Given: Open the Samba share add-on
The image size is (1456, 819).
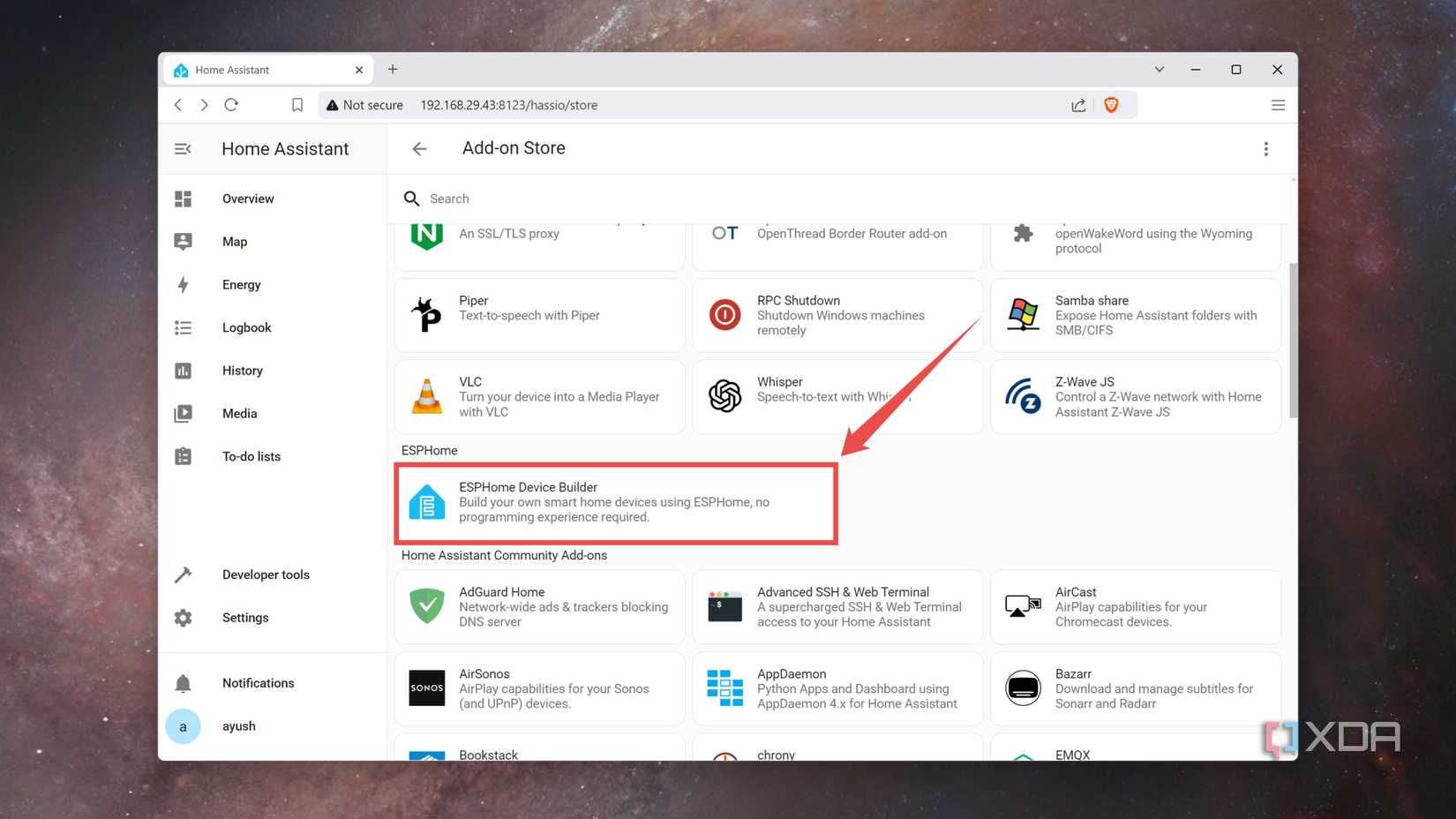Looking at the screenshot, I should pyautogui.click(x=1135, y=314).
